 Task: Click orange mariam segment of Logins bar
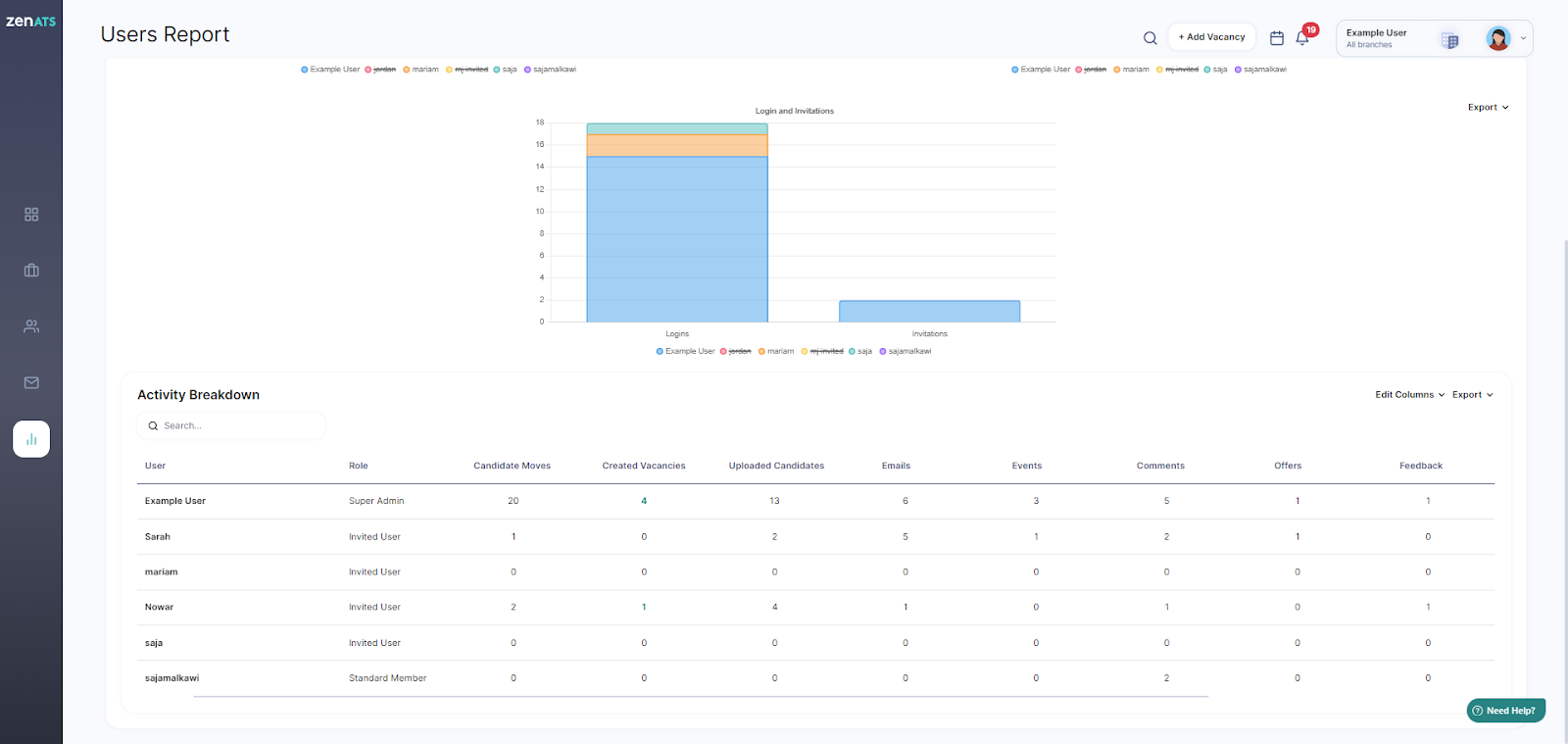[677, 145]
